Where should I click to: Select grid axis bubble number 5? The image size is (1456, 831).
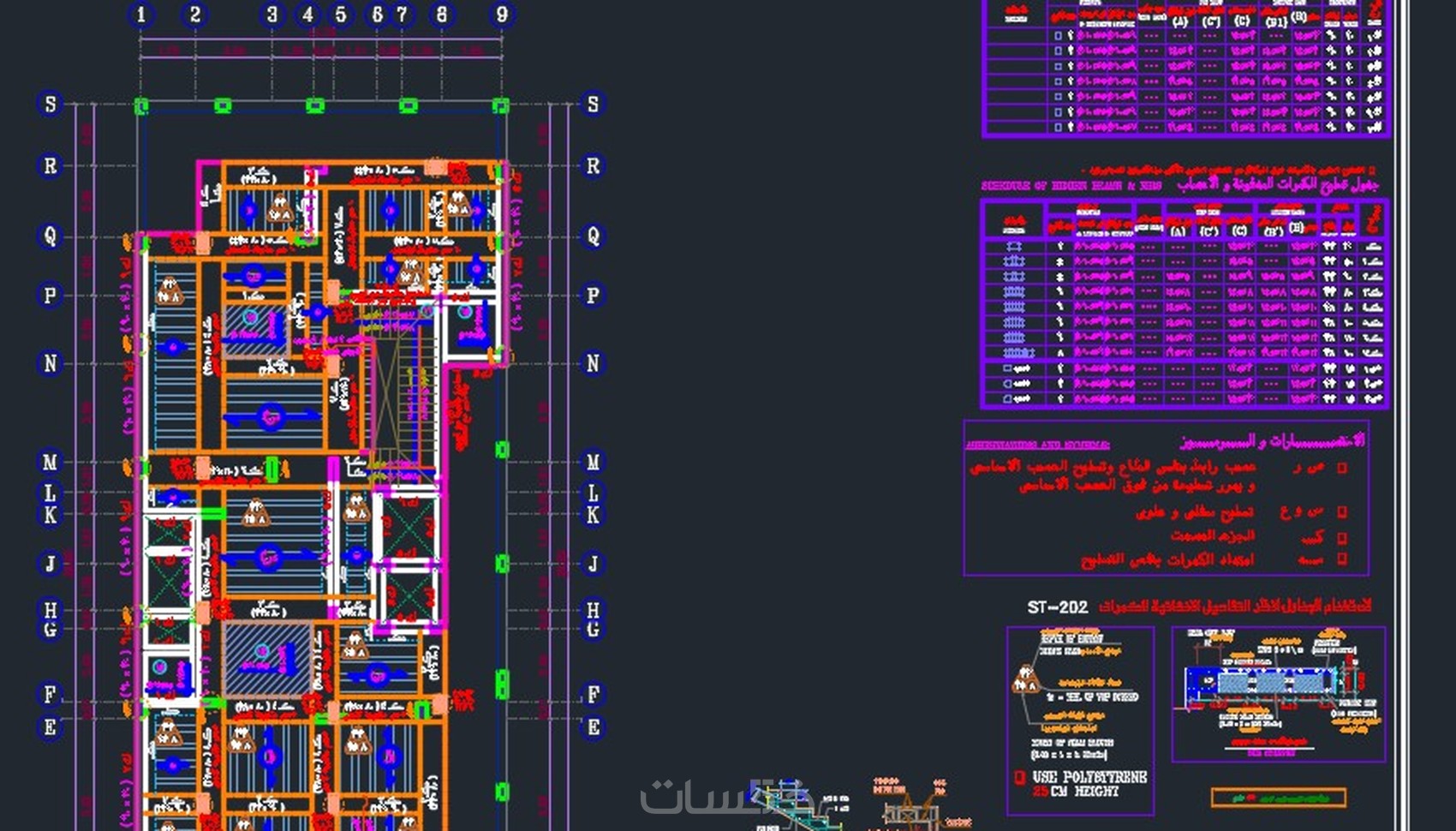pyautogui.click(x=341, y=15)
